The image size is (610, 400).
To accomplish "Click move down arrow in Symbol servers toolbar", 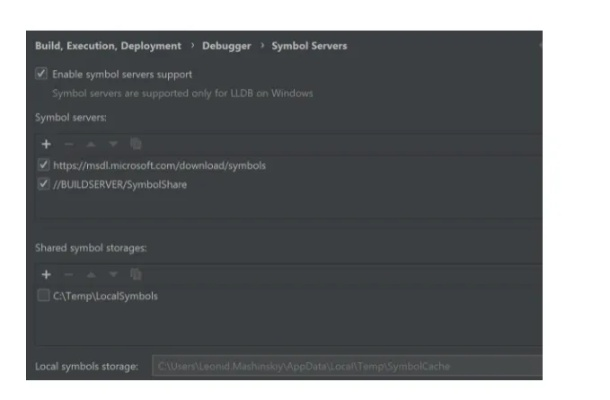I will pos(113,144).
